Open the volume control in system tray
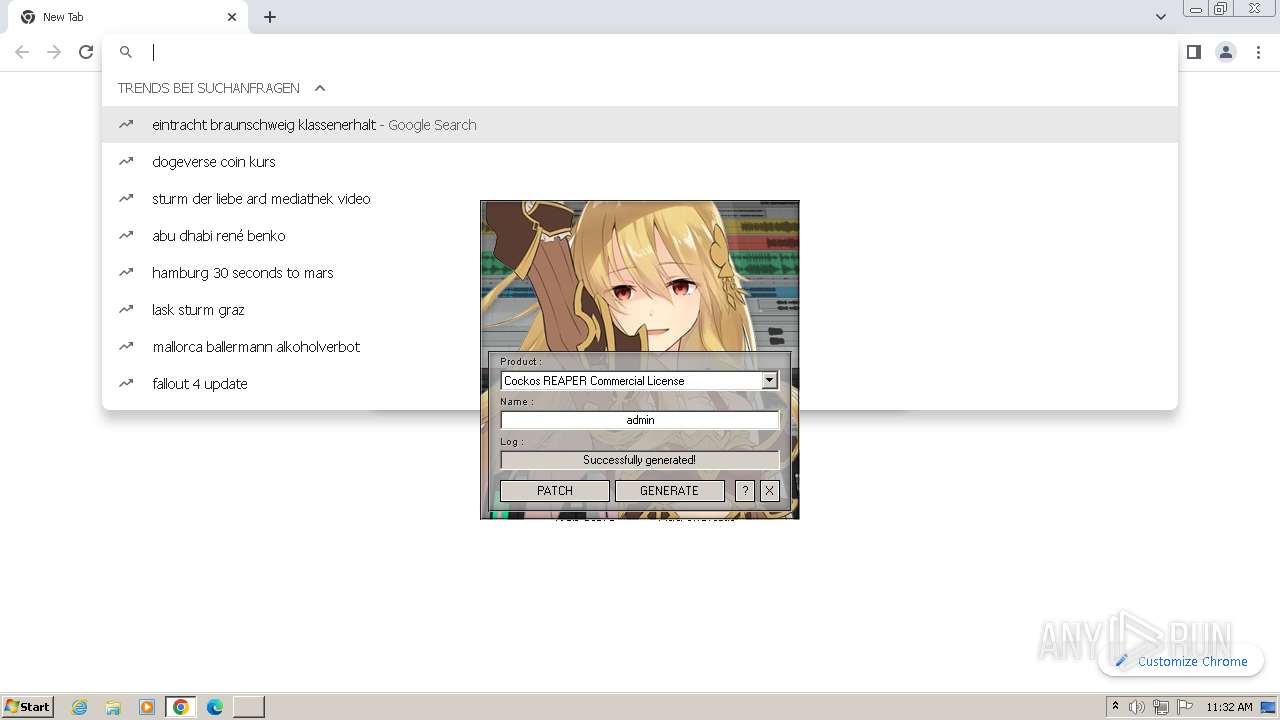The image size is (1280, 720). pos(1137,707)
